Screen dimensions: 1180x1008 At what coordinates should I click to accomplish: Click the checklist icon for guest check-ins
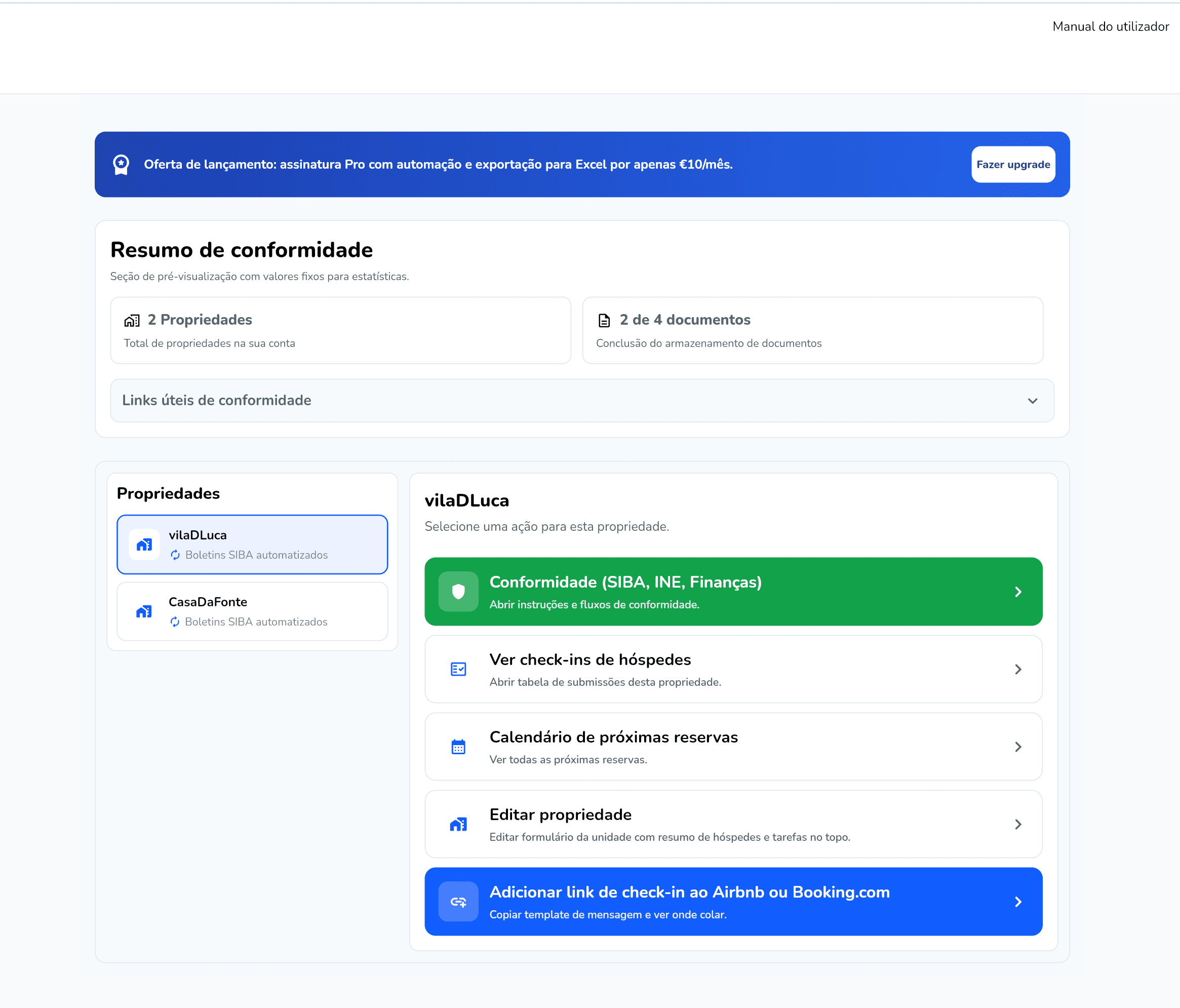(458, 669)
